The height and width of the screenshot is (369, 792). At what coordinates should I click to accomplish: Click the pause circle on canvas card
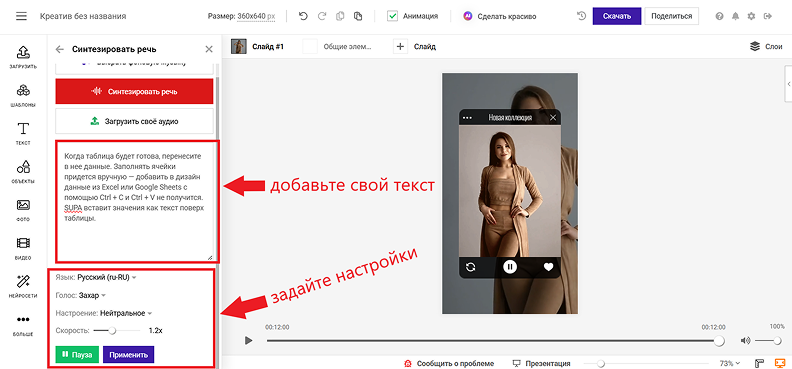click(510, 266)
